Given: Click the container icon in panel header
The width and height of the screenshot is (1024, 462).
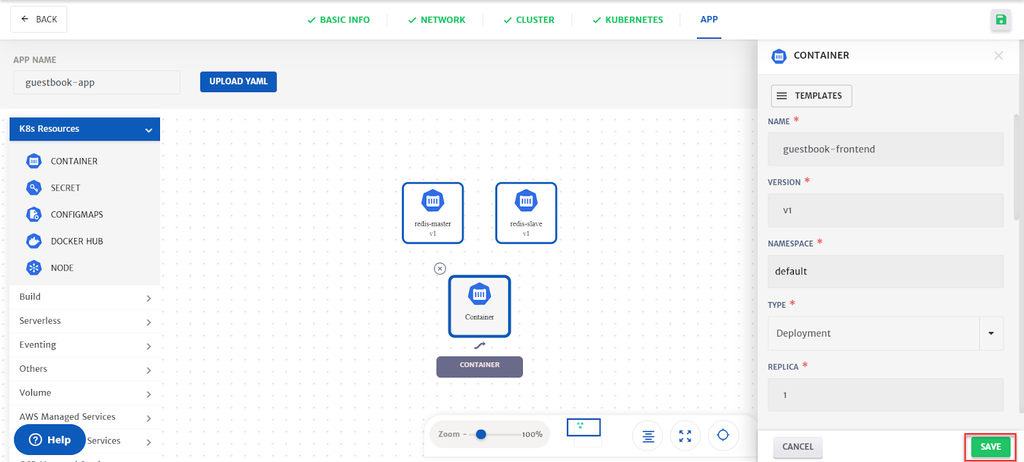Looking at the screenshot, I should [x=778, y=56].
